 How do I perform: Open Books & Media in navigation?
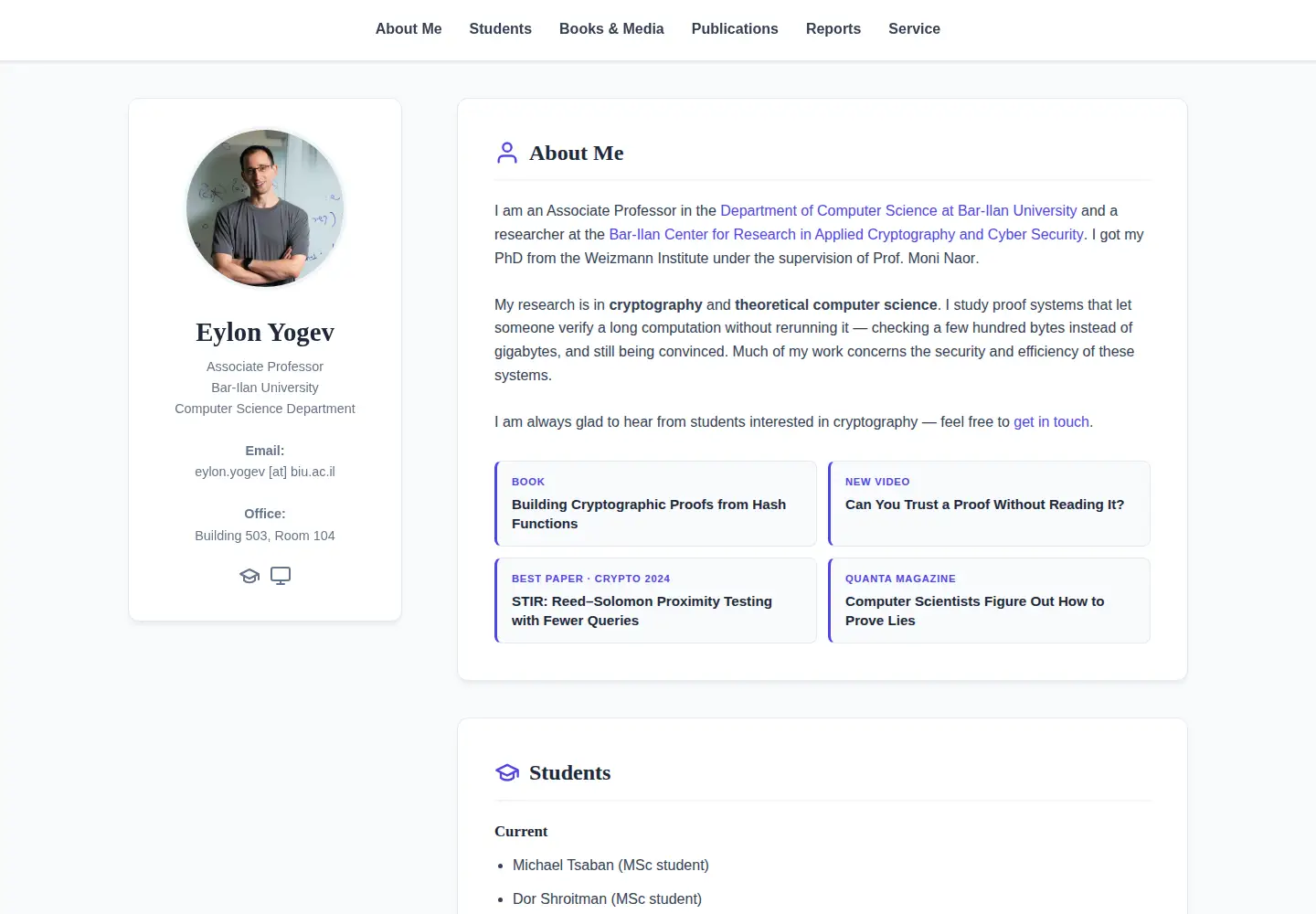611,28
